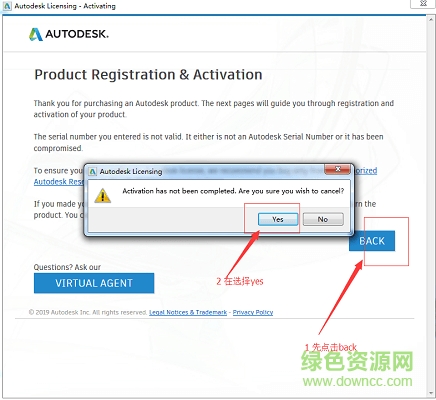Follow the Autodesk Reseller link
The height and width of the screenshot is (400, 436).
pyautogui.click(x=59, y=182)
